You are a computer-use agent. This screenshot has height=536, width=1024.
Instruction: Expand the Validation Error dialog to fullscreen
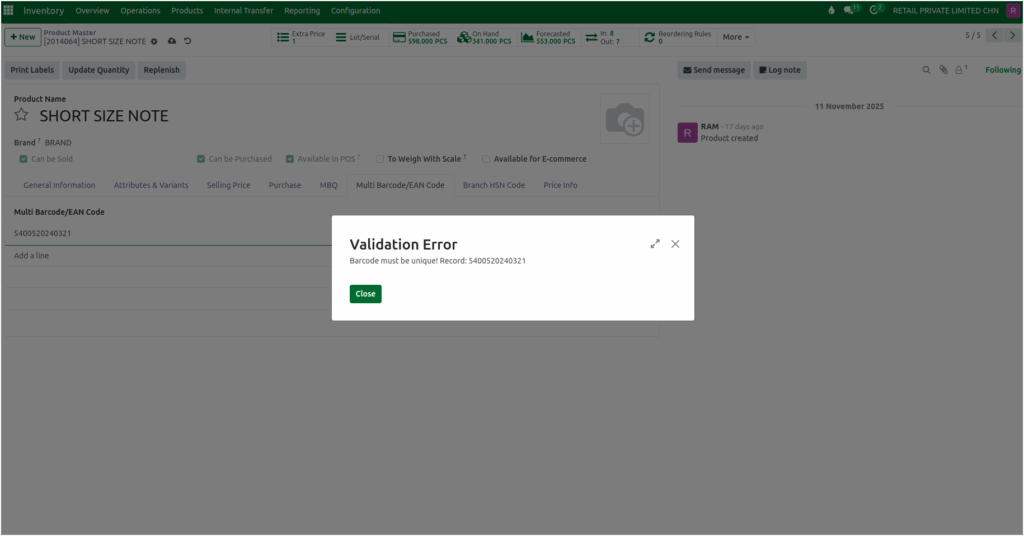pyautogui.click(x=655, y=244)
